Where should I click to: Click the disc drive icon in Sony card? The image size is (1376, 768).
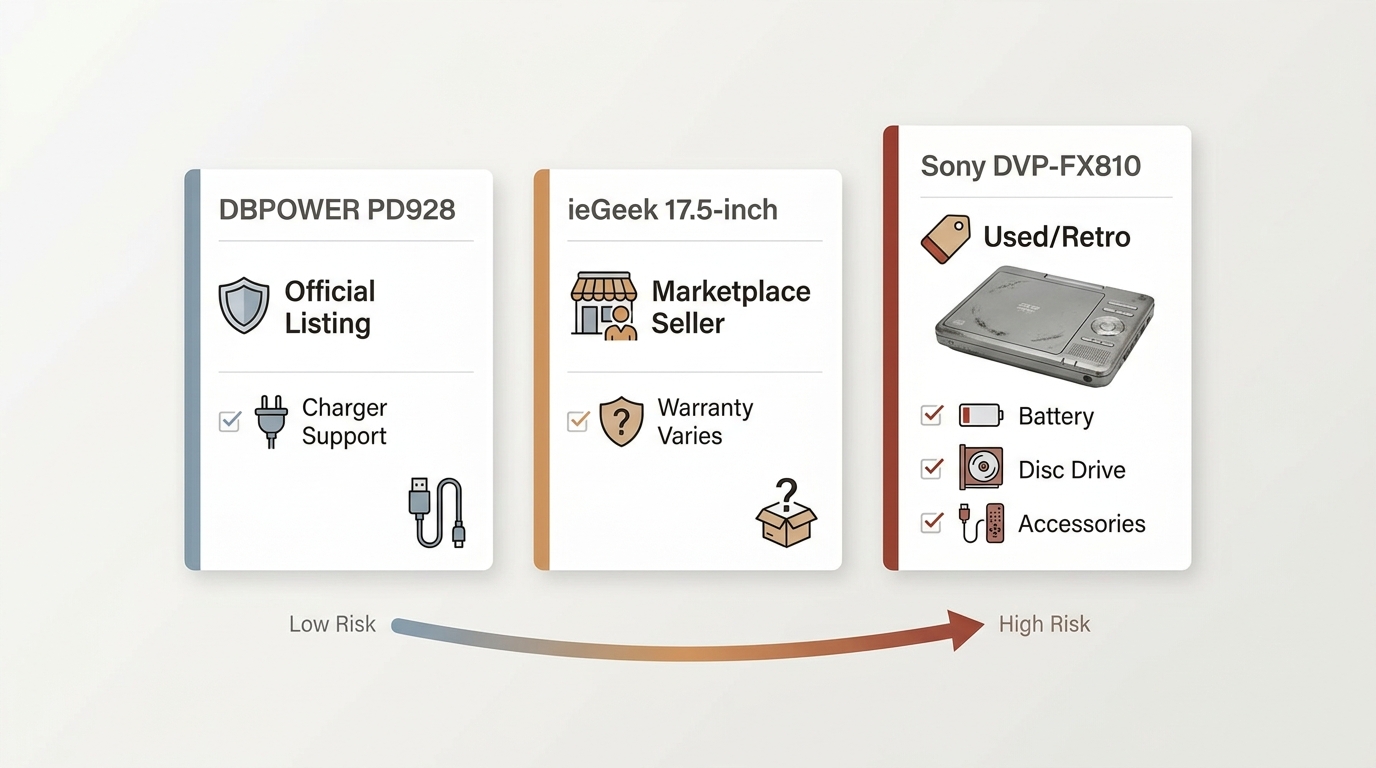pos(980,468)
